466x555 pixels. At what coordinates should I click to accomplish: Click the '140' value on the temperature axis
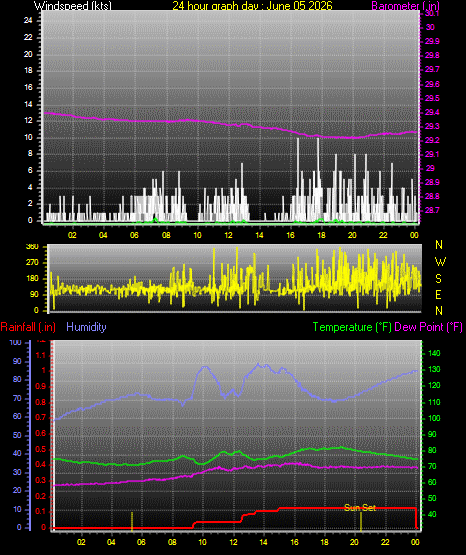[434, 353]
